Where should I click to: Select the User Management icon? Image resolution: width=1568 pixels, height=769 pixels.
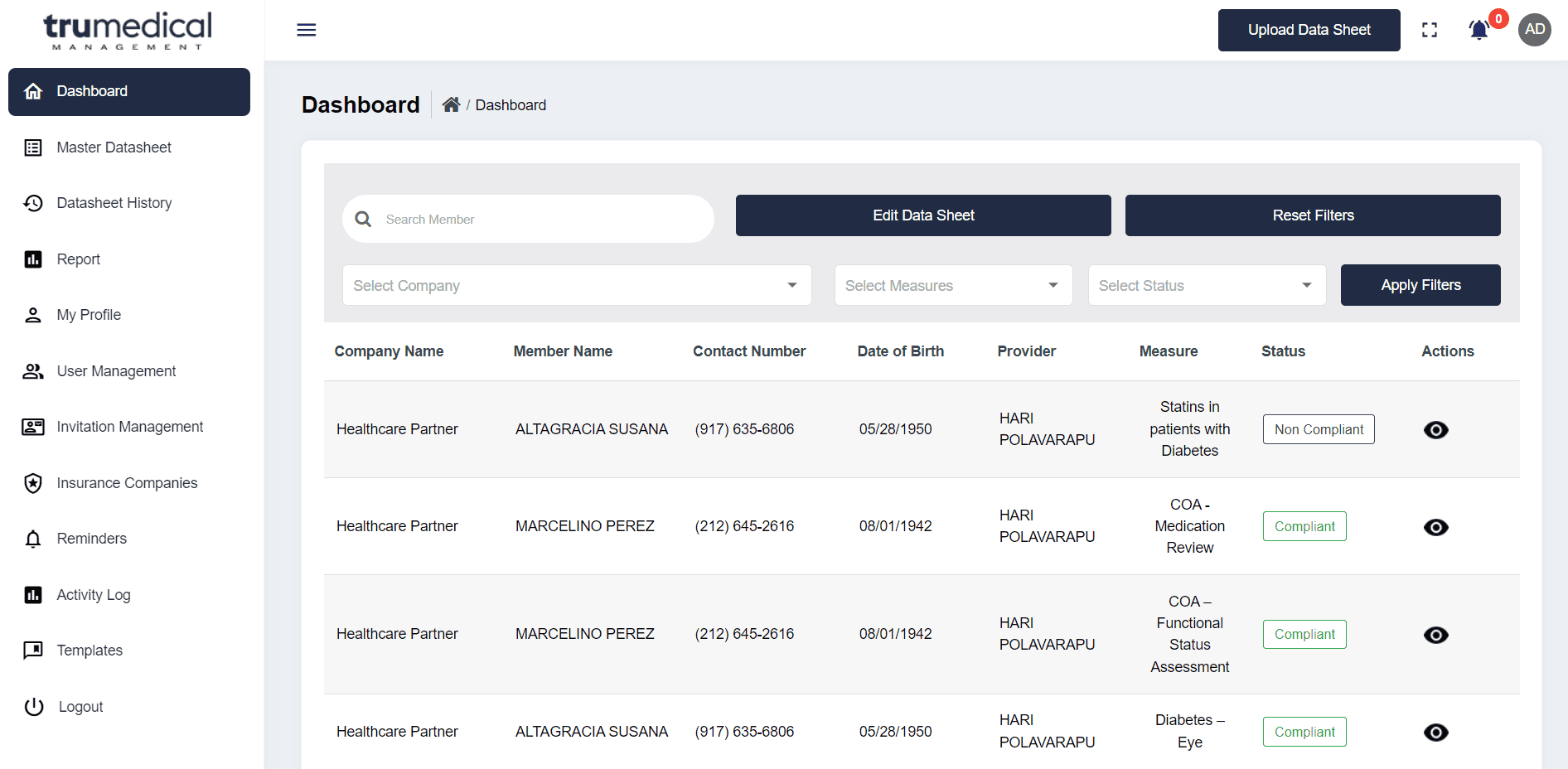(x=33, y=370)
